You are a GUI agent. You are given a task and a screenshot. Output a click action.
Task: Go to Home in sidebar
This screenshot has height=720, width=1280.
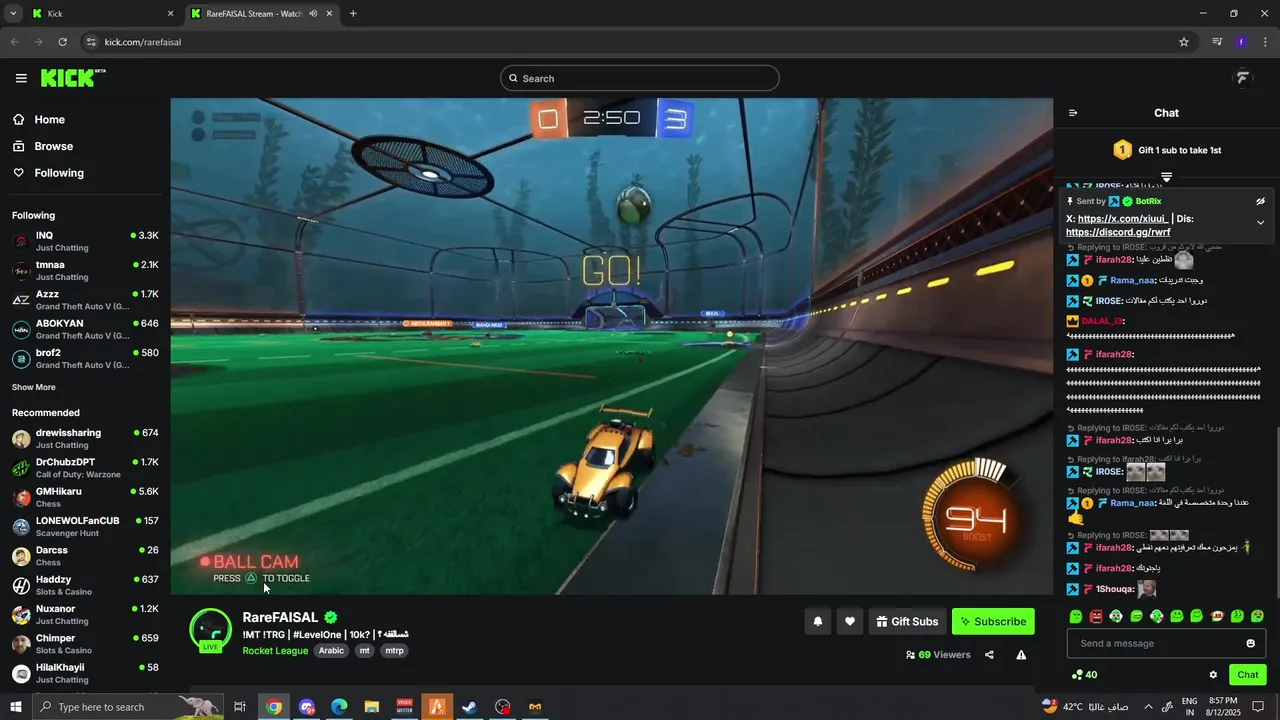tap(49, 119)
